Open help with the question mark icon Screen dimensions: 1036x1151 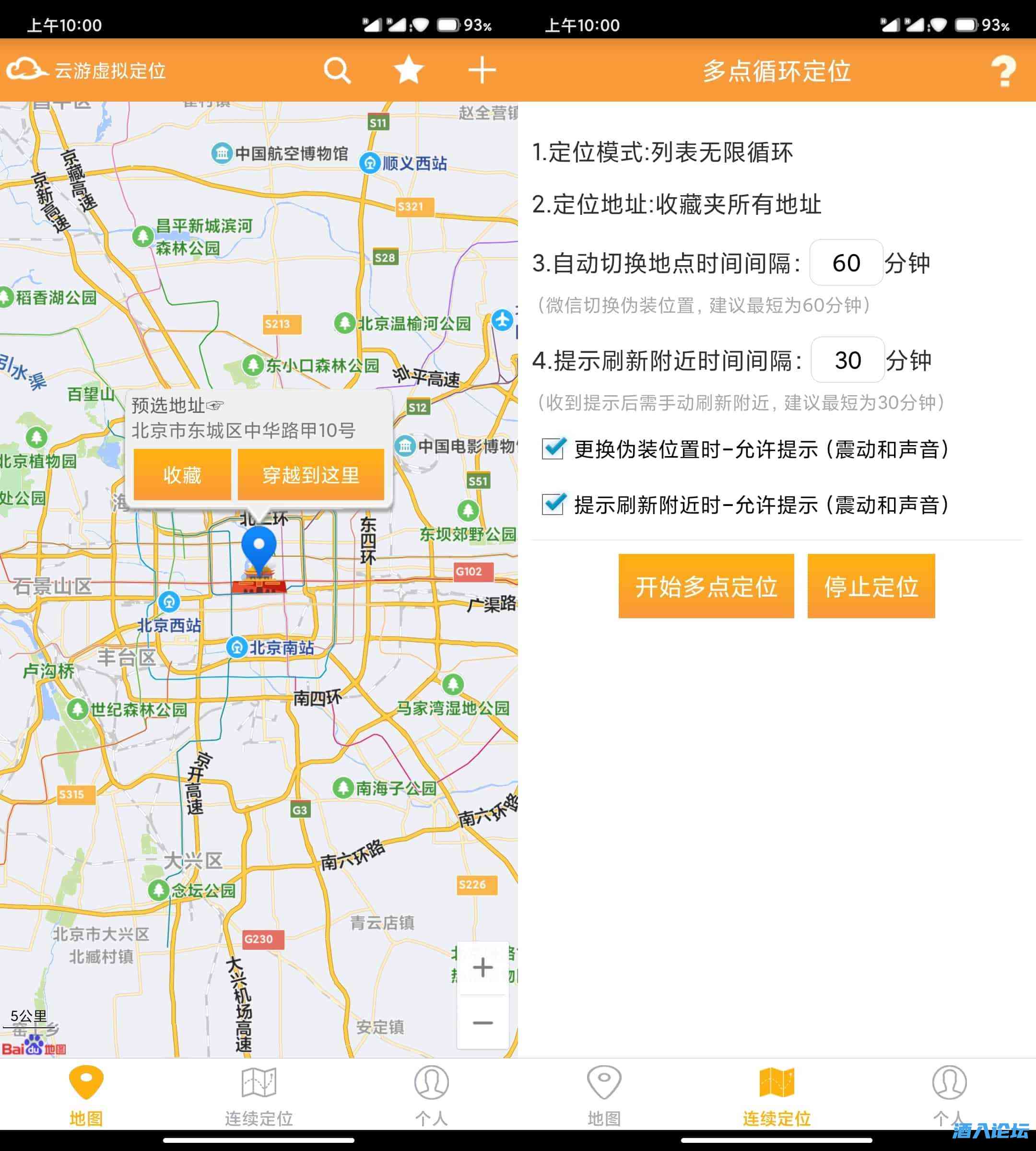click(x=1003, y=71)
